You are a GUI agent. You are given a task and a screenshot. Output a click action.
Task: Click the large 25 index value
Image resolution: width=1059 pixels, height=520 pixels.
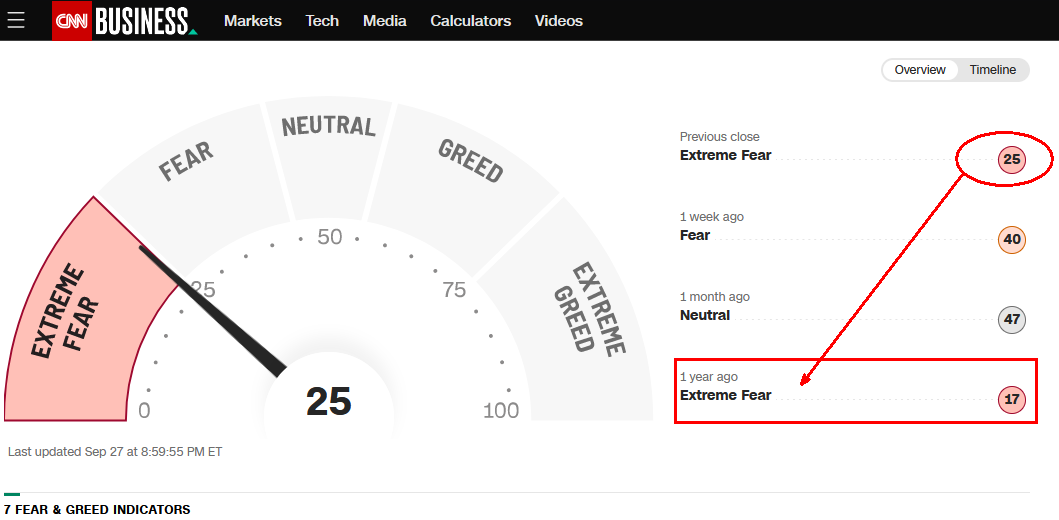pos(329,401)
